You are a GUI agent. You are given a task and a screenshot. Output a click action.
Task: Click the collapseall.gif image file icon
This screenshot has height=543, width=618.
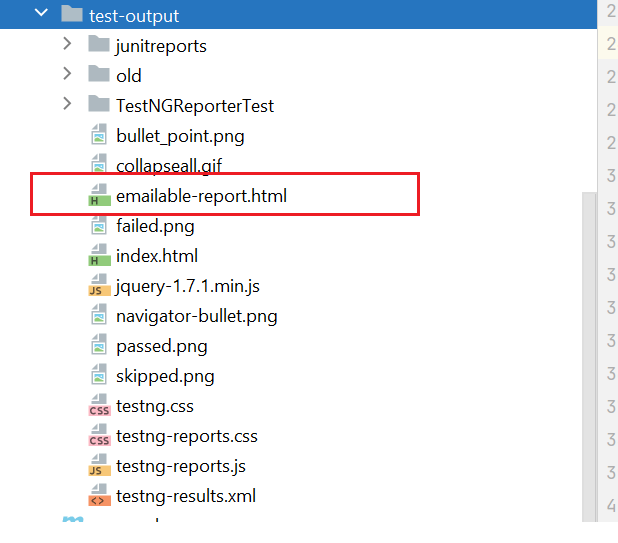[x=99, y=163]
